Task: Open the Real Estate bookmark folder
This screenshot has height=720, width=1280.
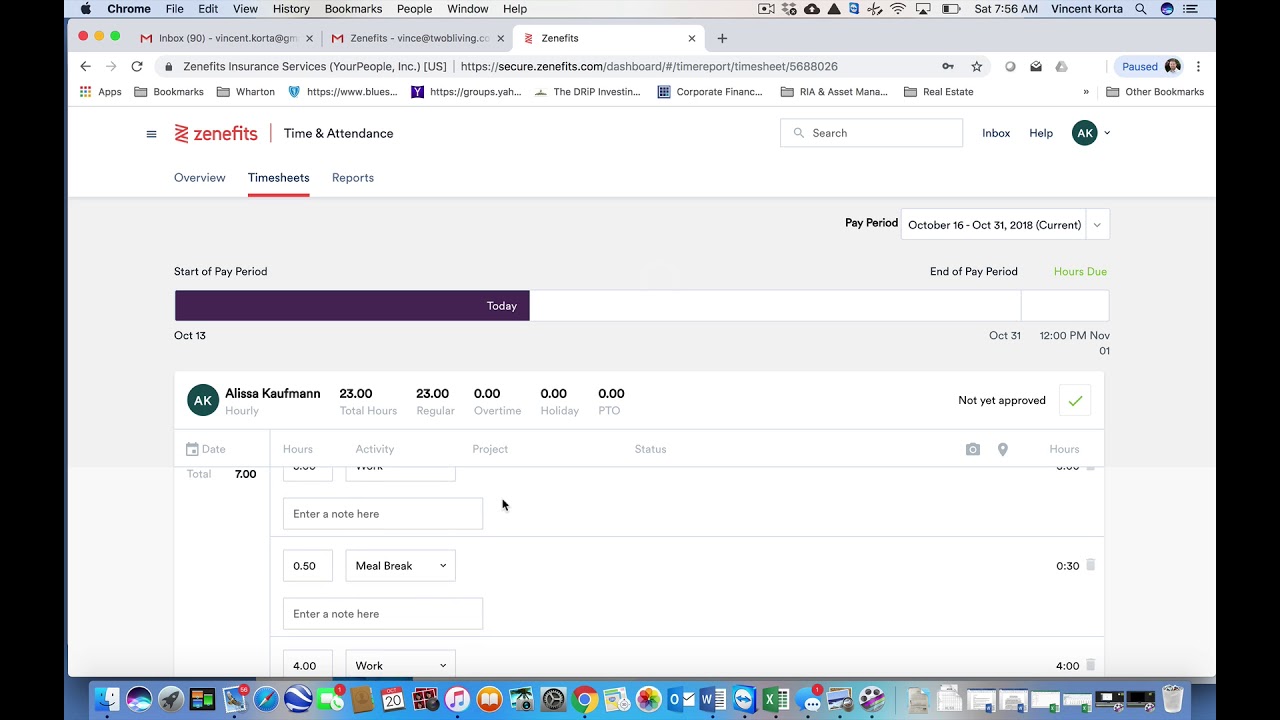Action: pyautogui.click(x=938, y=92)
